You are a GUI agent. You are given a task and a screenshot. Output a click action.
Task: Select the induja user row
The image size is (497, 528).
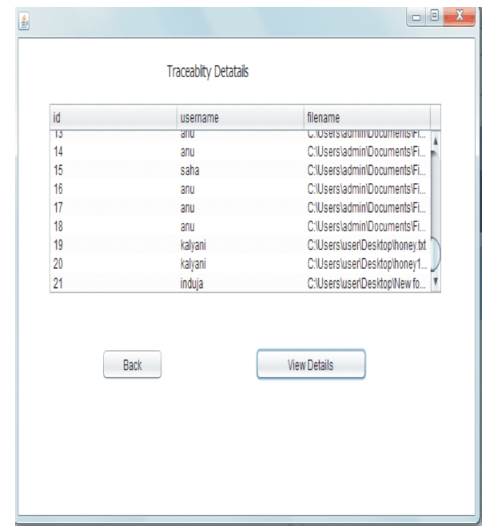point(240,283)
